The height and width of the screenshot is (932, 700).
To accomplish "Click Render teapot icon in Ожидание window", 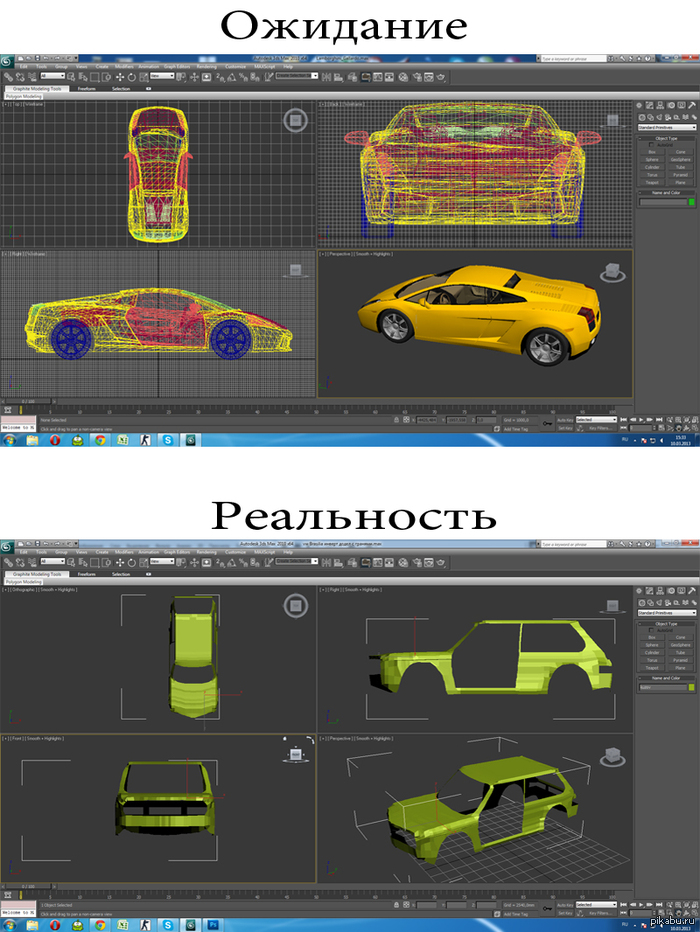I will (x=441, y=77).
